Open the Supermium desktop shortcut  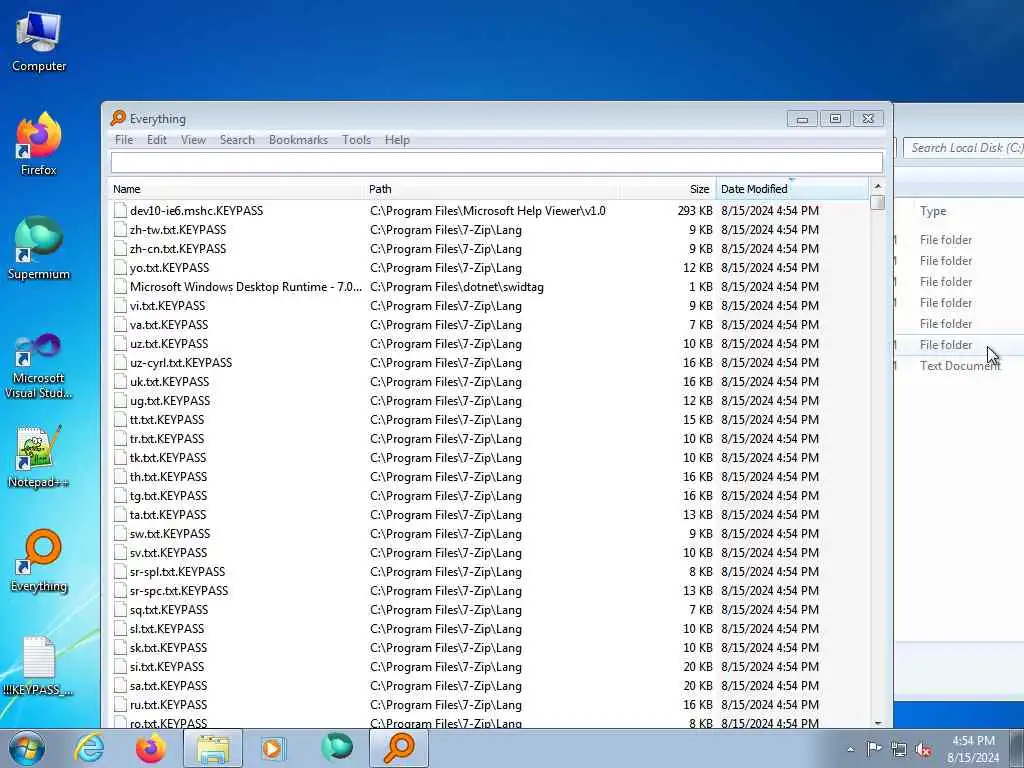(x=39, y=248)
